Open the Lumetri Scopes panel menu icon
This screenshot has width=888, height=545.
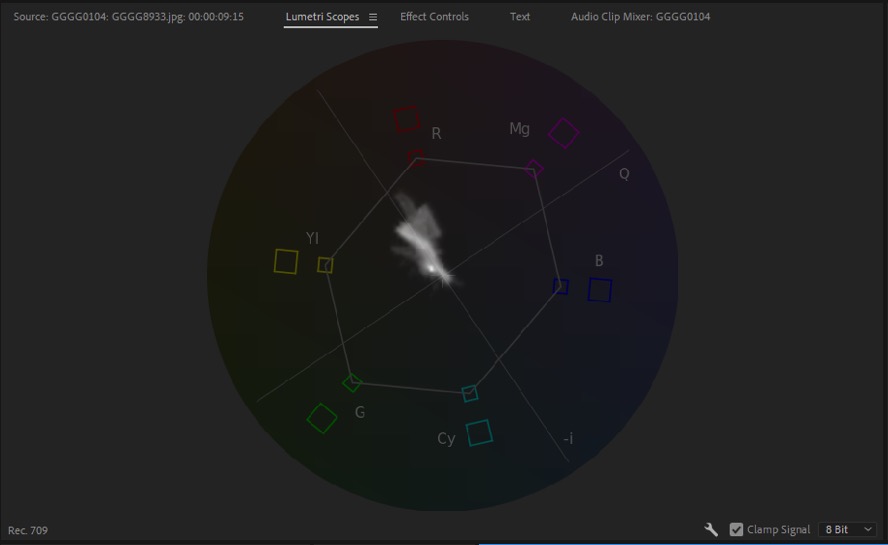pyautogui.click(x=373, y=17)
